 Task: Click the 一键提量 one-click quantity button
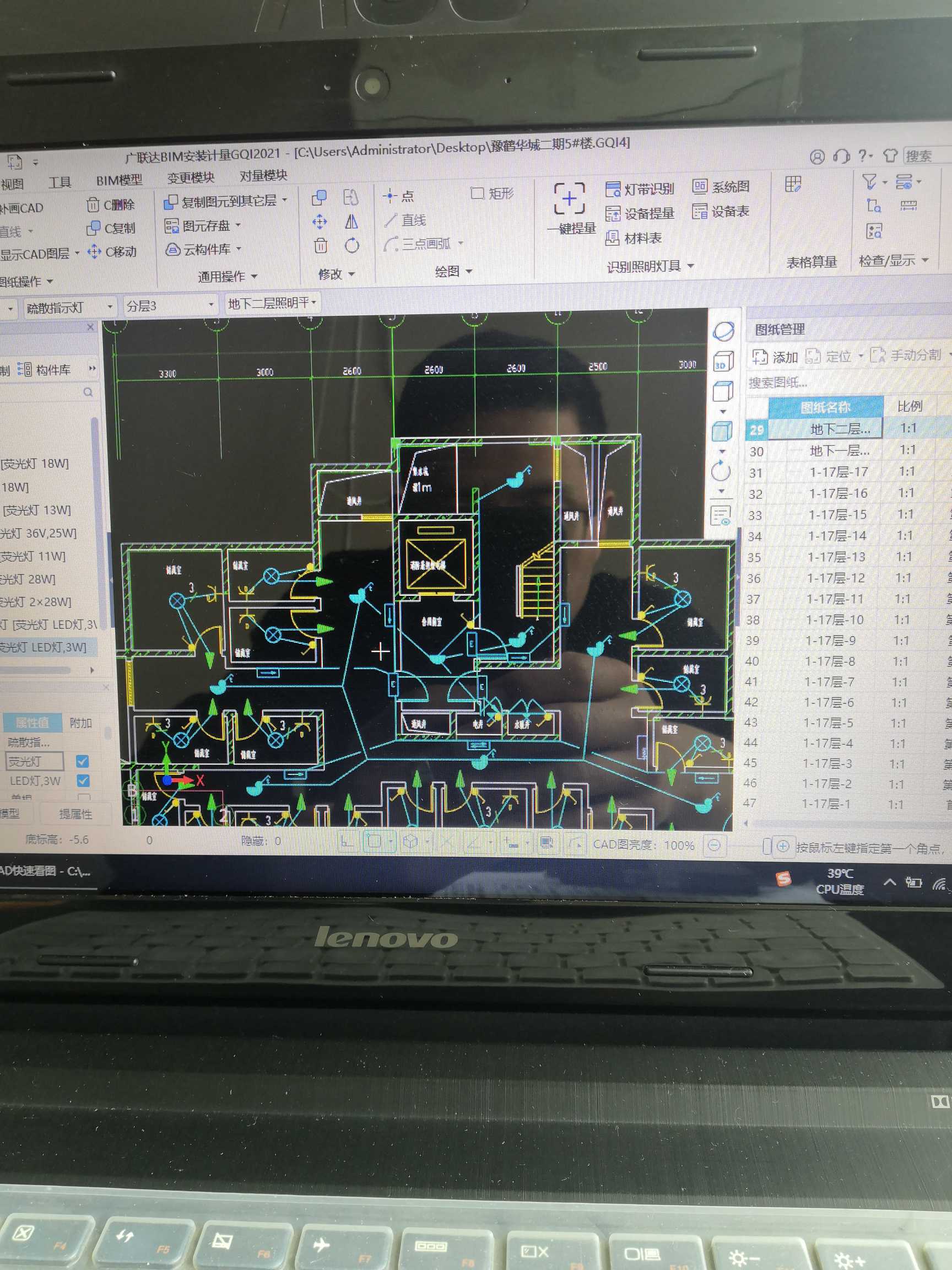(x=570, y=209)
